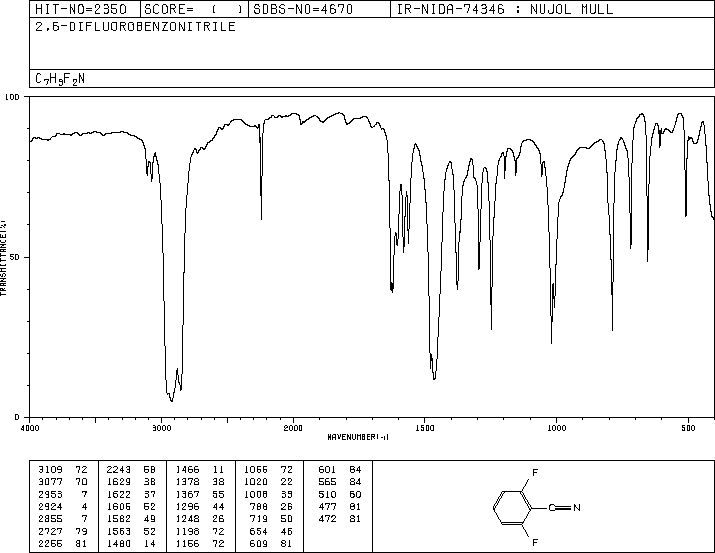
Task: Select the 719 peak entry in the table
Action: pyautogui.click(x=271, y=519)
